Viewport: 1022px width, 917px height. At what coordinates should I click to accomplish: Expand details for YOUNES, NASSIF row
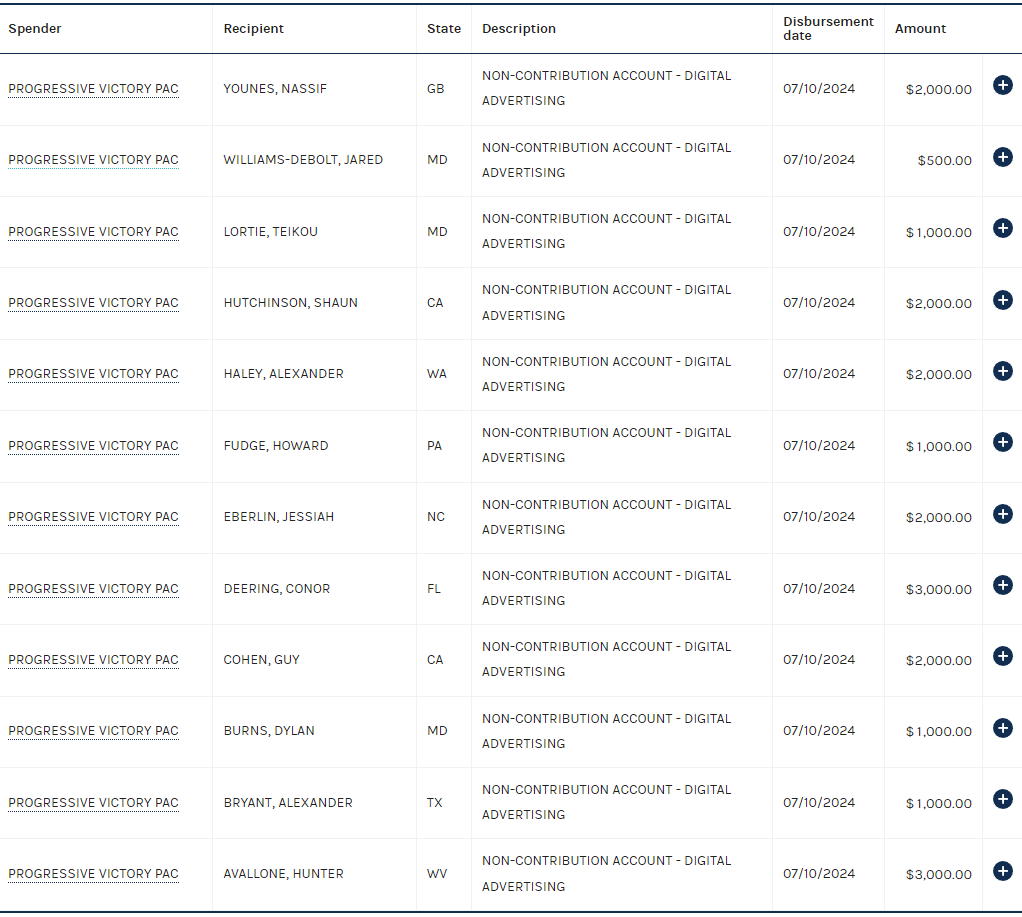(1002, 85)
